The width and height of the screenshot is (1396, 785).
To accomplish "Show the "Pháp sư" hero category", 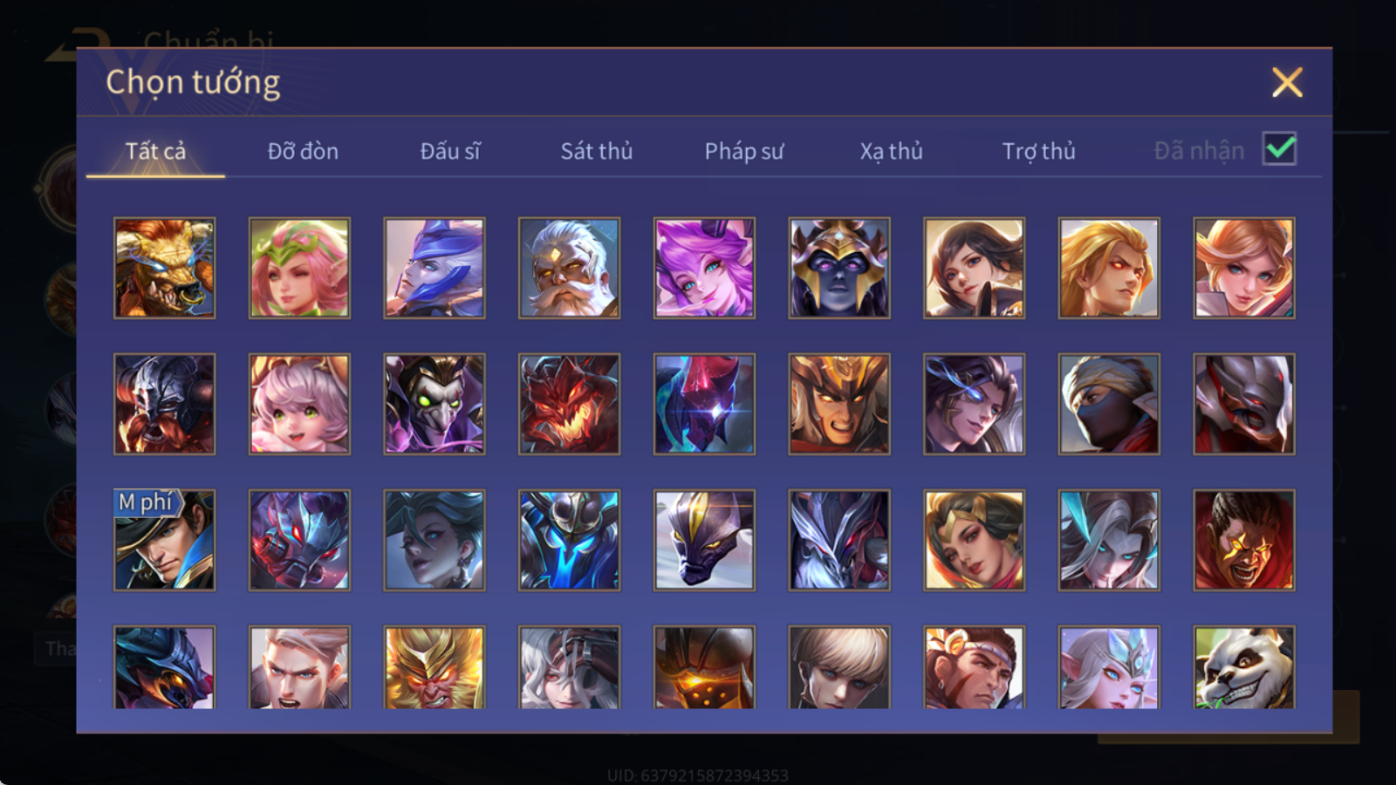I will pos(744,151).
